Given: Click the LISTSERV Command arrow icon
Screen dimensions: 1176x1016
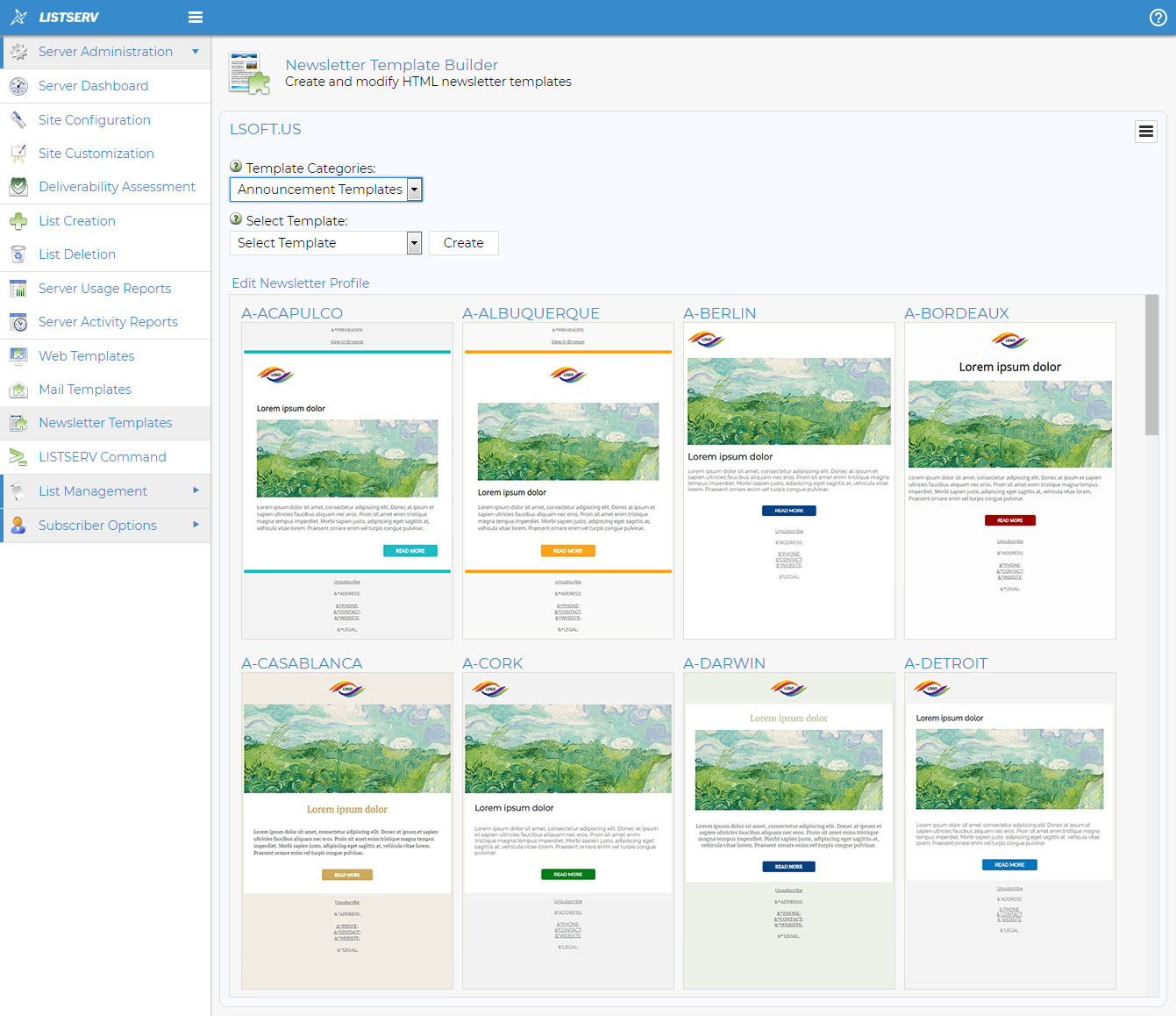Looking at the screenshot, I should tap(18, 457).
